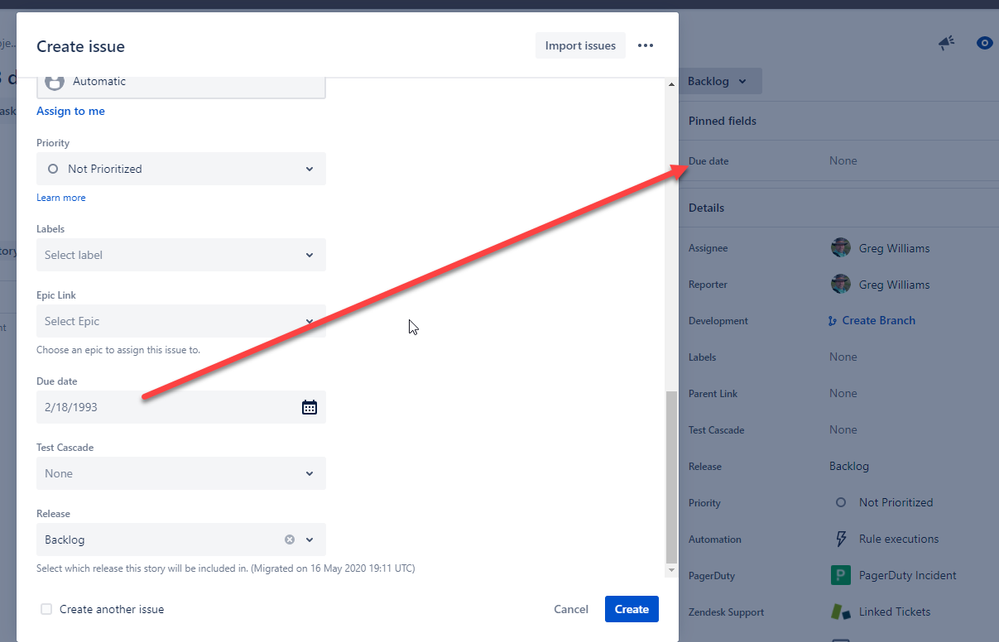Open the Automatic assignee field
999x642 pixels.
(x=181, y=87)
